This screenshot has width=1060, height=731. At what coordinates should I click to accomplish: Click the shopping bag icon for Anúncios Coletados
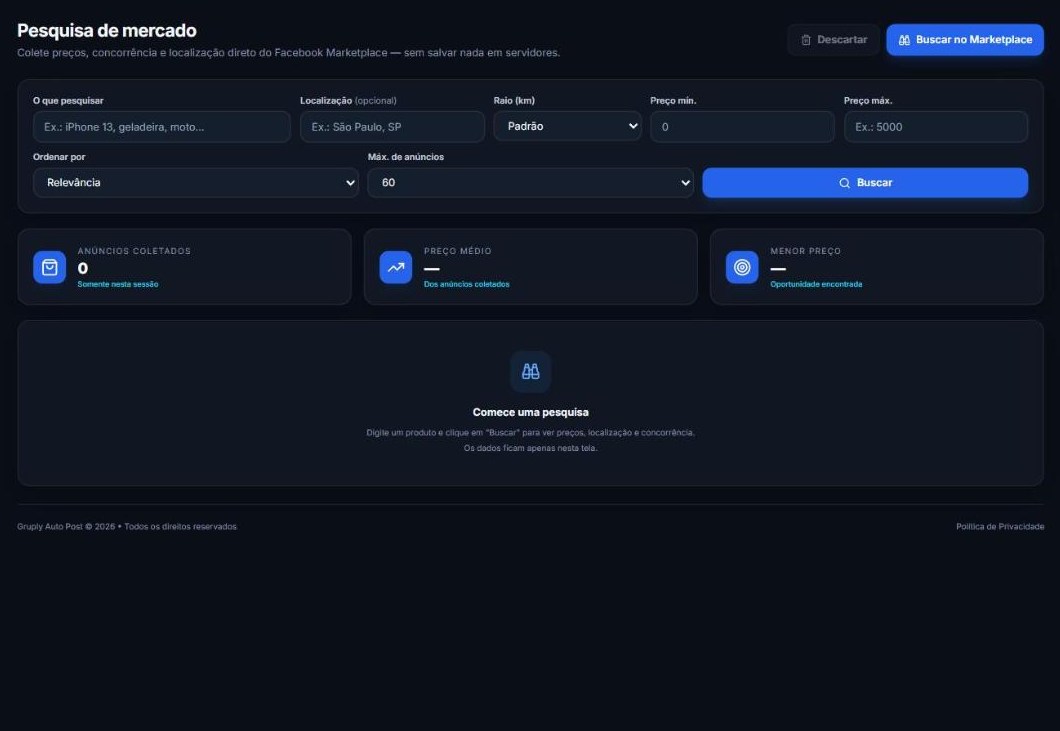(49, 267)
